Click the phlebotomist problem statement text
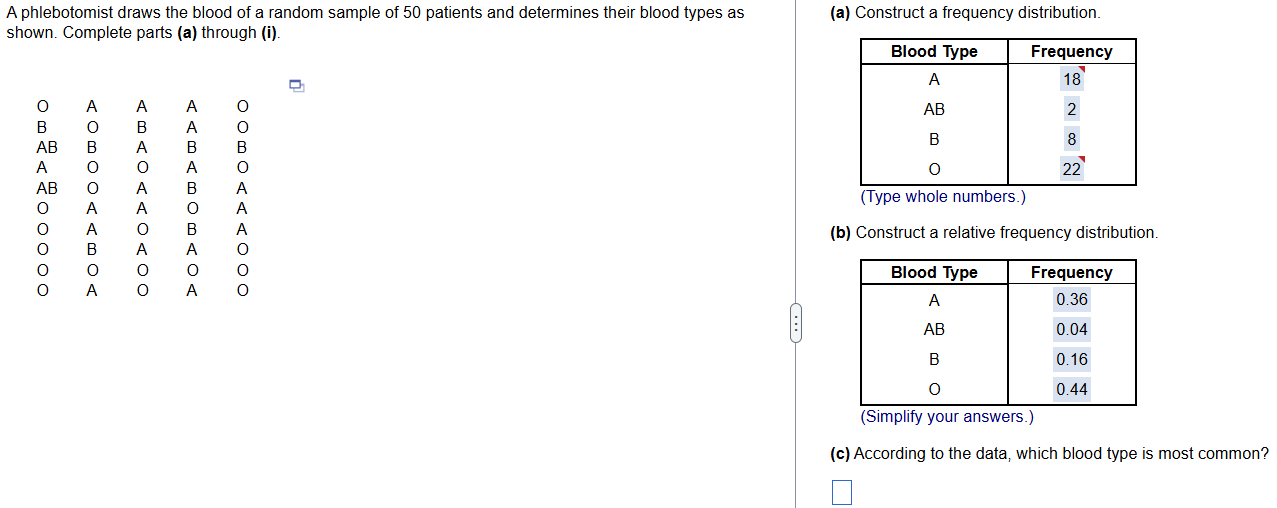This screenshot has width=1277, height=508. tap(375, 22)
